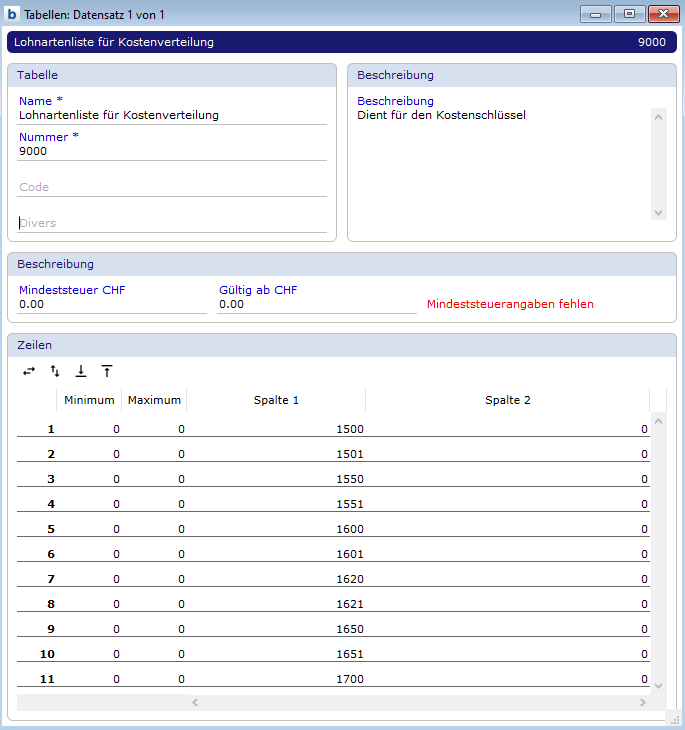Click the blue 'b' application icon in title bar
Screen dimensions: 685x730
(12, 14)
